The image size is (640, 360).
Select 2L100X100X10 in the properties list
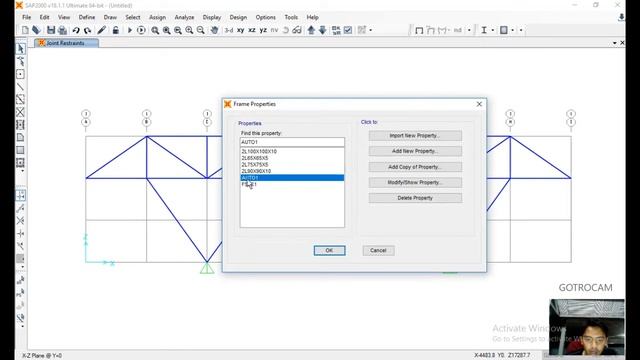click(292, 151)
